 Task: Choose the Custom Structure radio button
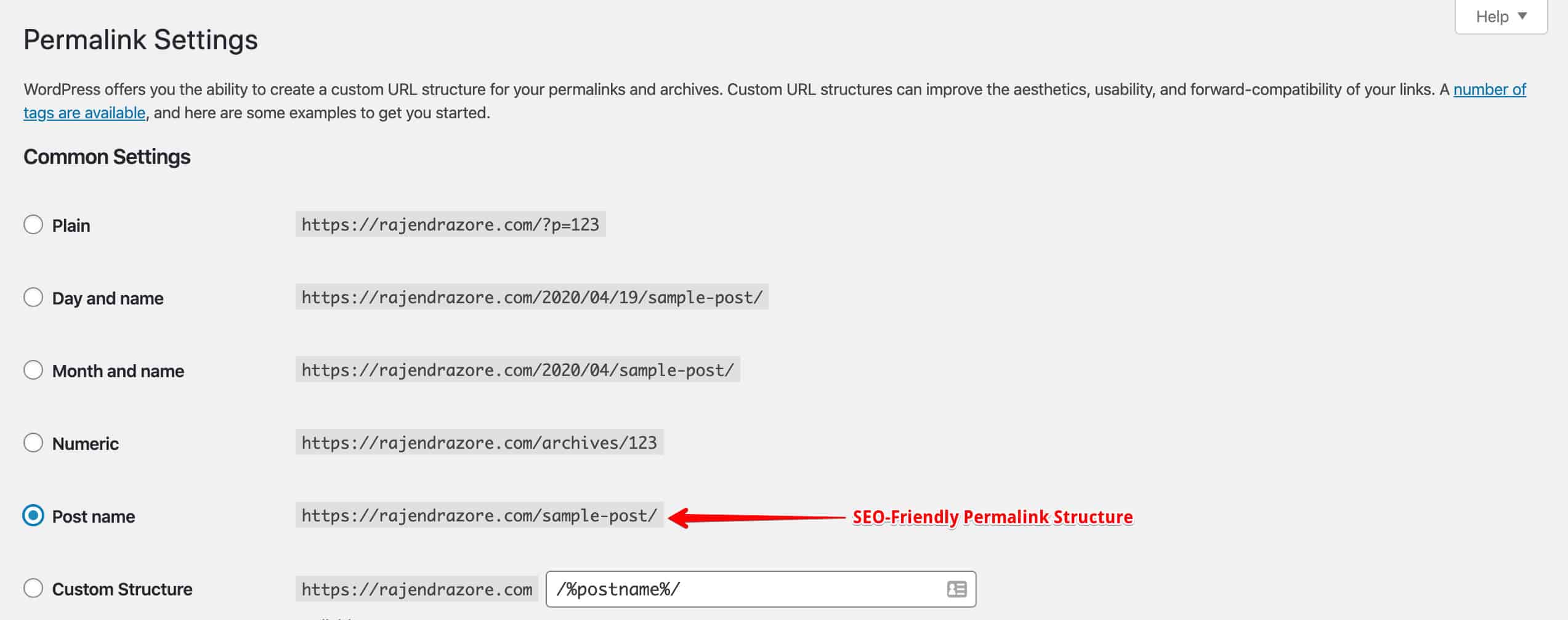point(33,588)
